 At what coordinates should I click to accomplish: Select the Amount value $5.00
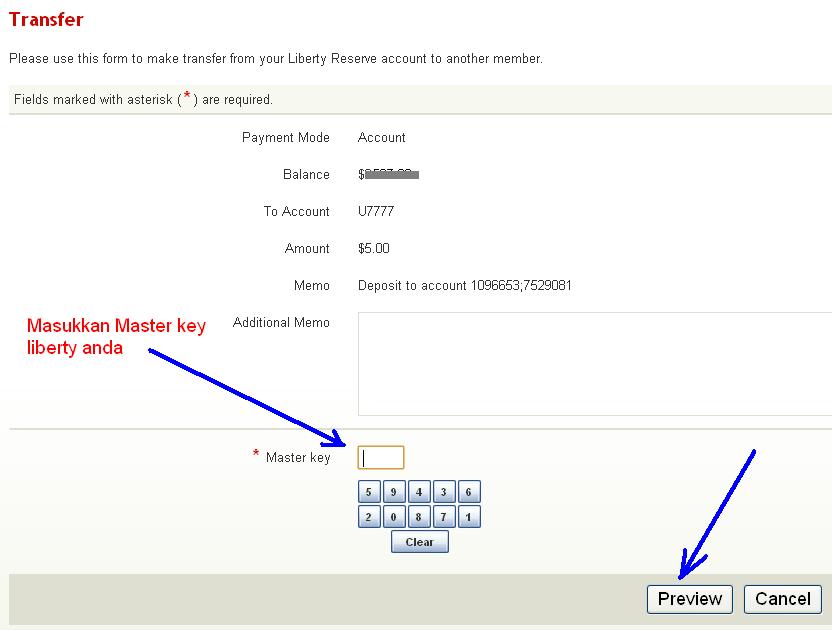pyautogui.click(x=374, y=248)
